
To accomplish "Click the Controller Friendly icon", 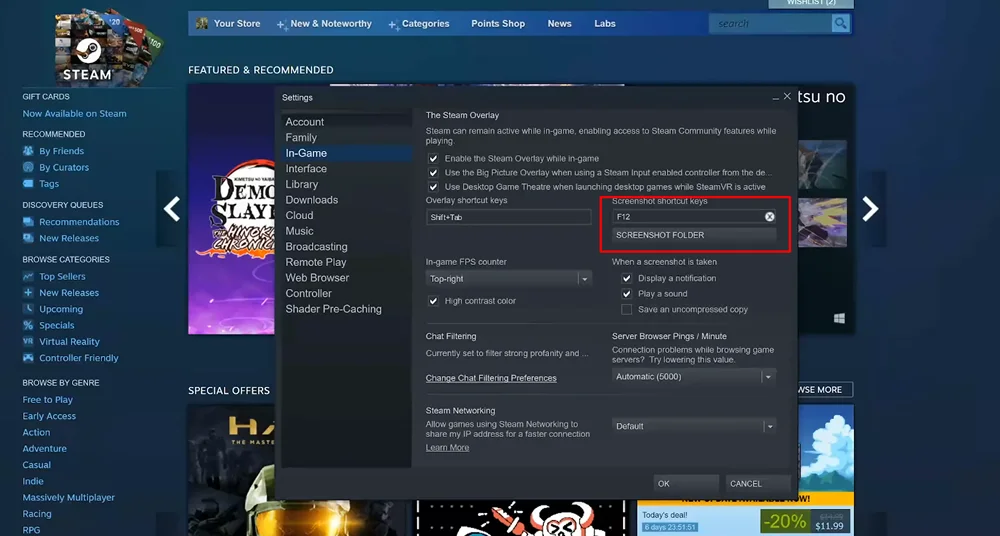I will coord(29,358).
